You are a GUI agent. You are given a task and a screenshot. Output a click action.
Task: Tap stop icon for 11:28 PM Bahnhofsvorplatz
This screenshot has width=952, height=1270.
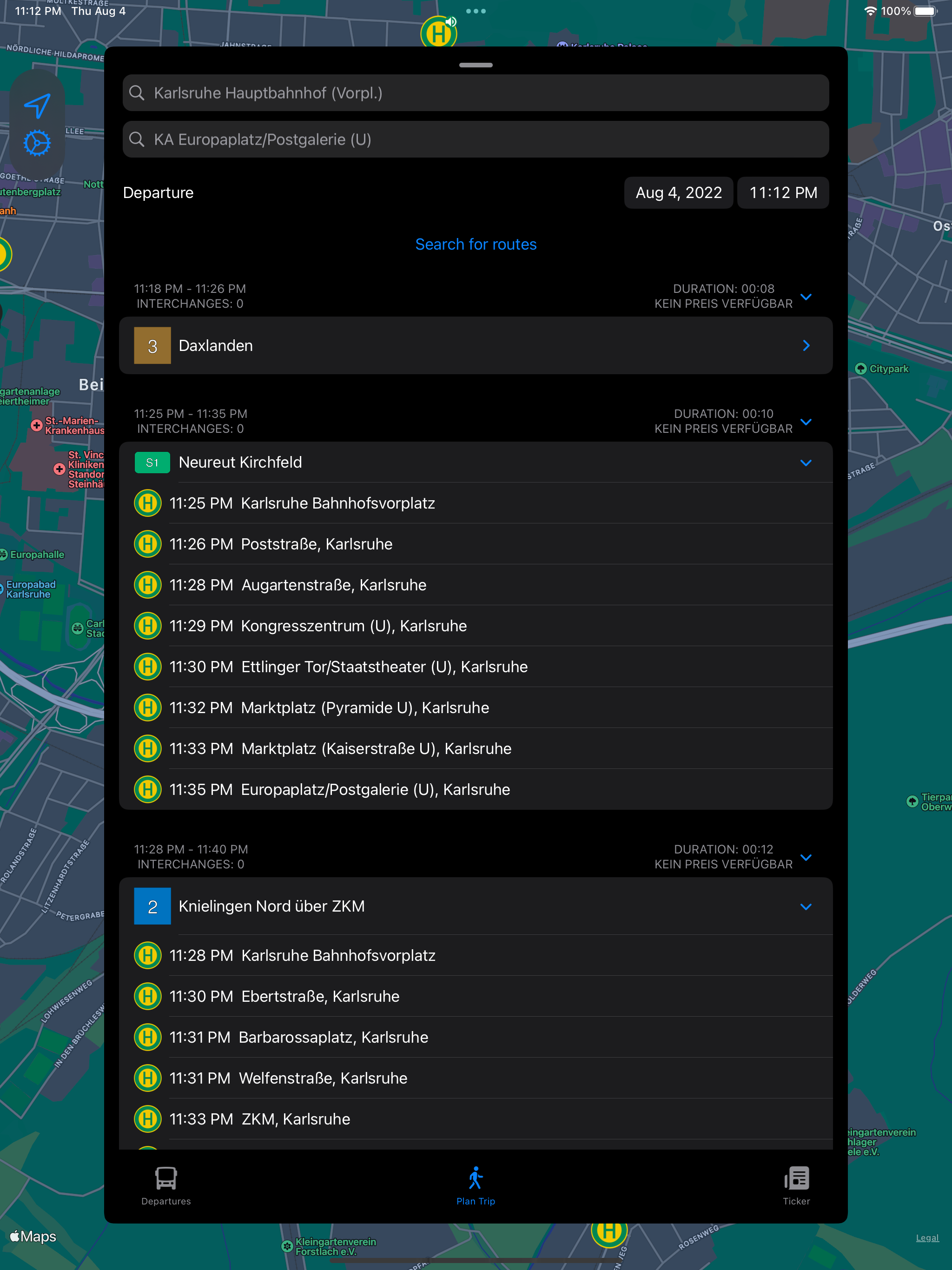click(x=147, y=955)
